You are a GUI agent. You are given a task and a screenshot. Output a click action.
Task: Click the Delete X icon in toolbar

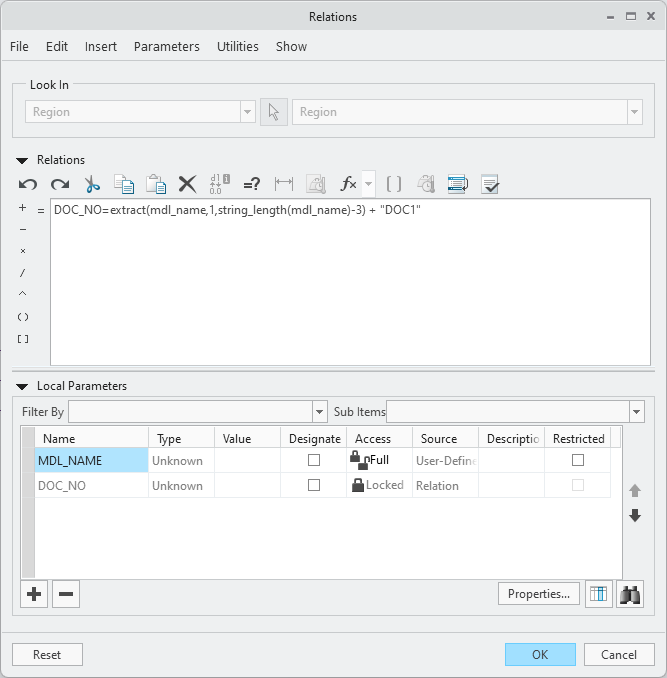187,184
